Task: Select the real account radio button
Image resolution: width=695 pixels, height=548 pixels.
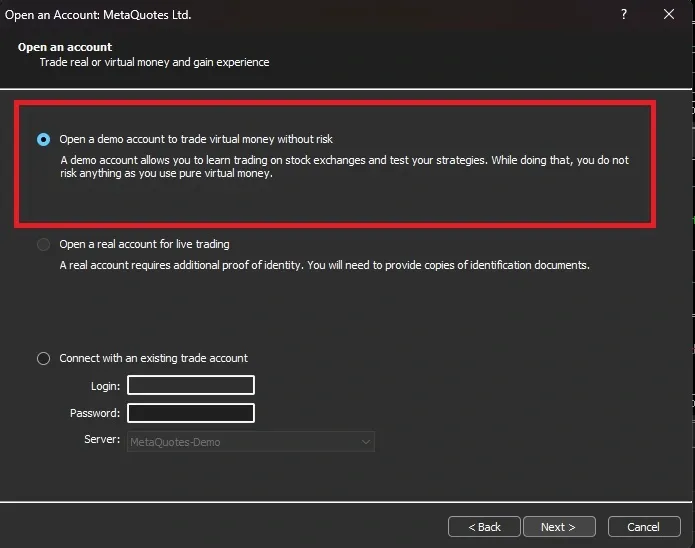Action: pos(43,244)
